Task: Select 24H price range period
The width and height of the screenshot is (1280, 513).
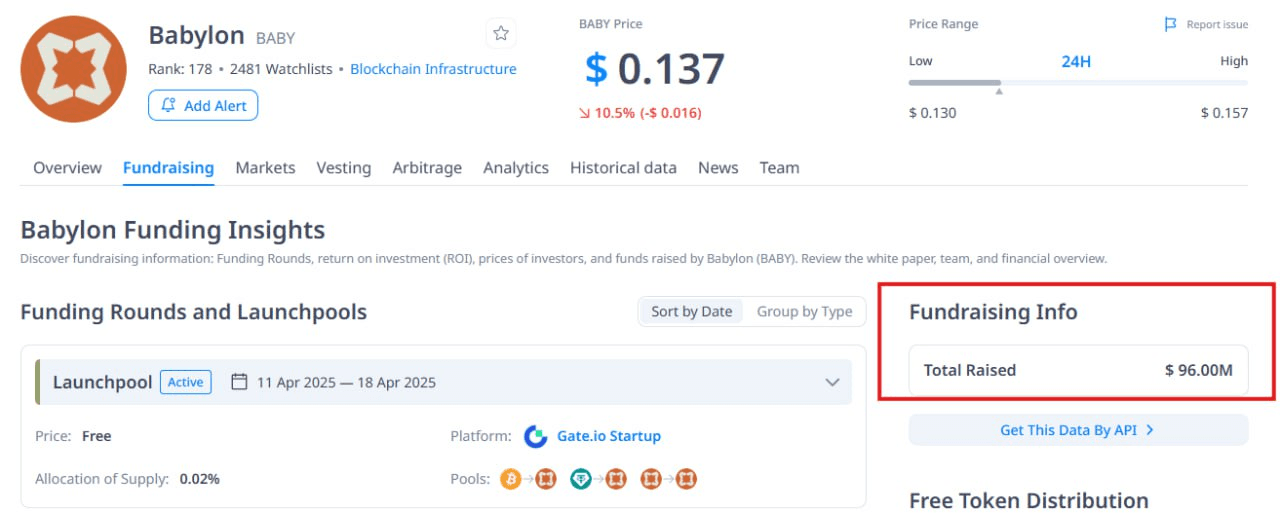Action: [x=1076, y=61]
